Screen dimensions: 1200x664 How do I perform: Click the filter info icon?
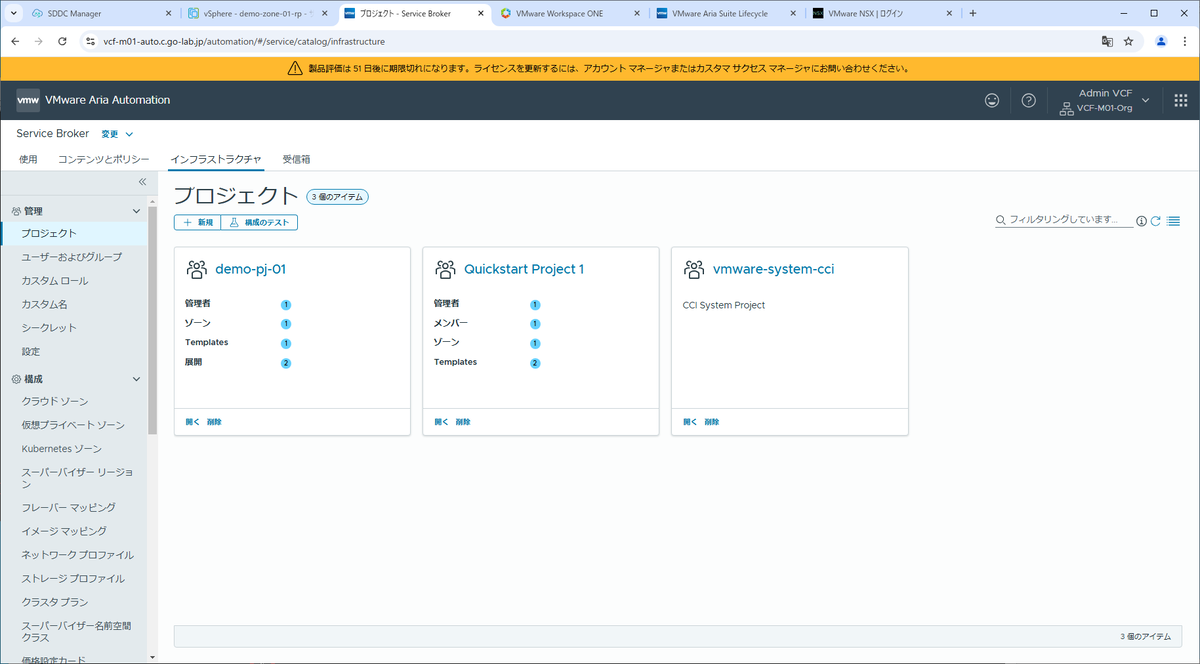tap(1141, 221)
